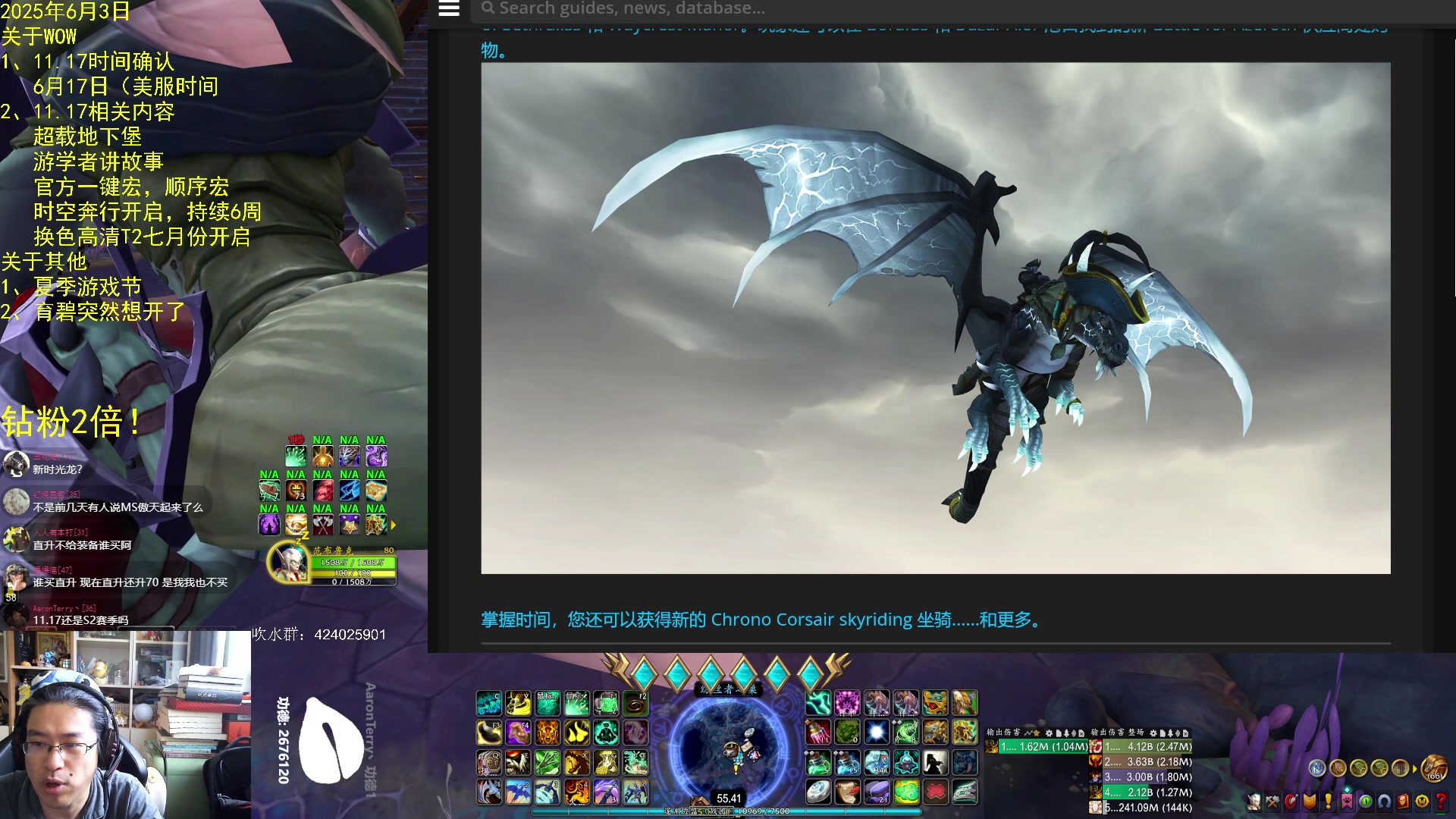Click the player's green health bar 1508万
Screen dimensions: 1456x819
click(x=353, y=563)
